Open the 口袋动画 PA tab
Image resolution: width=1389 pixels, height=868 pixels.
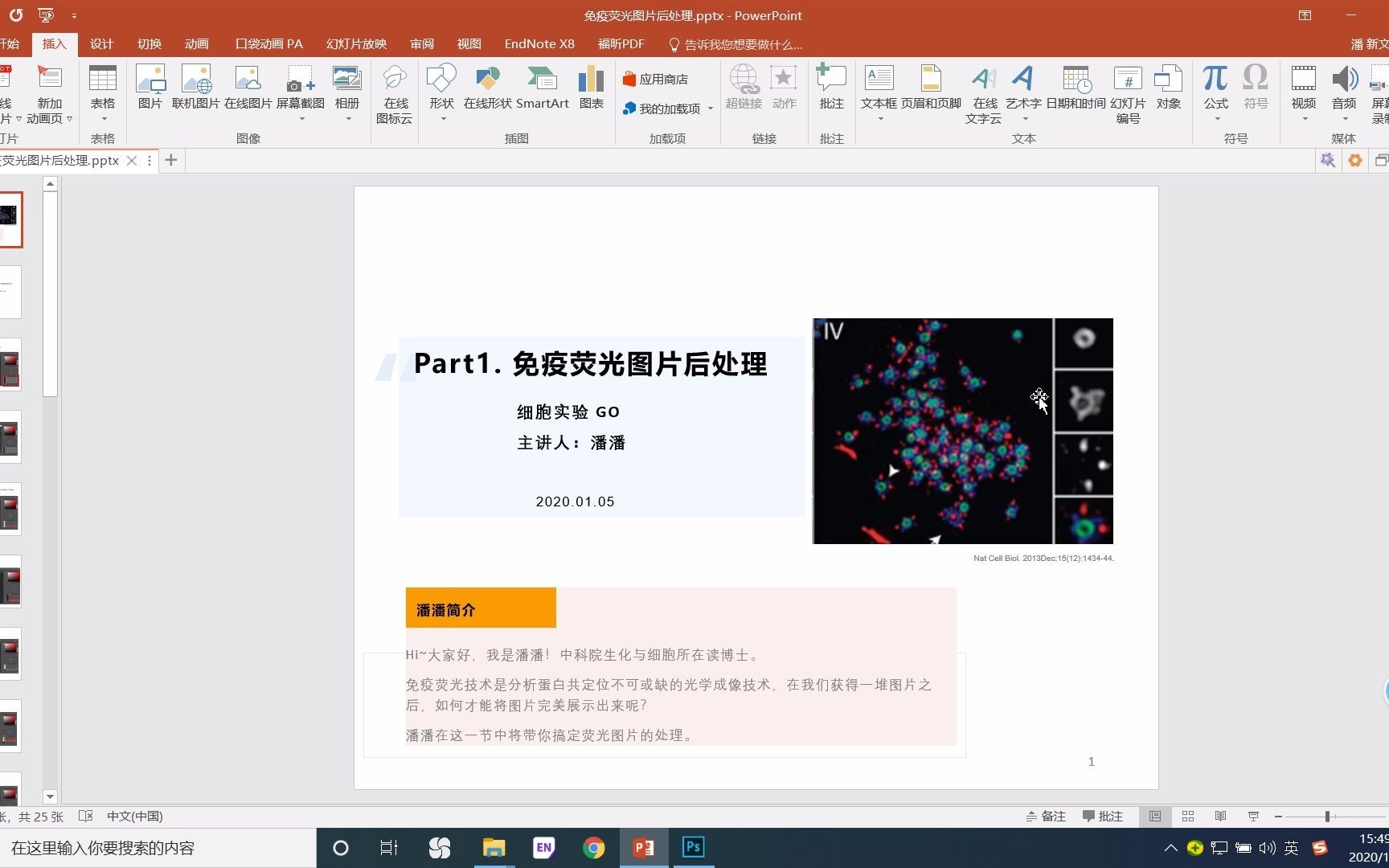(x=269, y=44)
